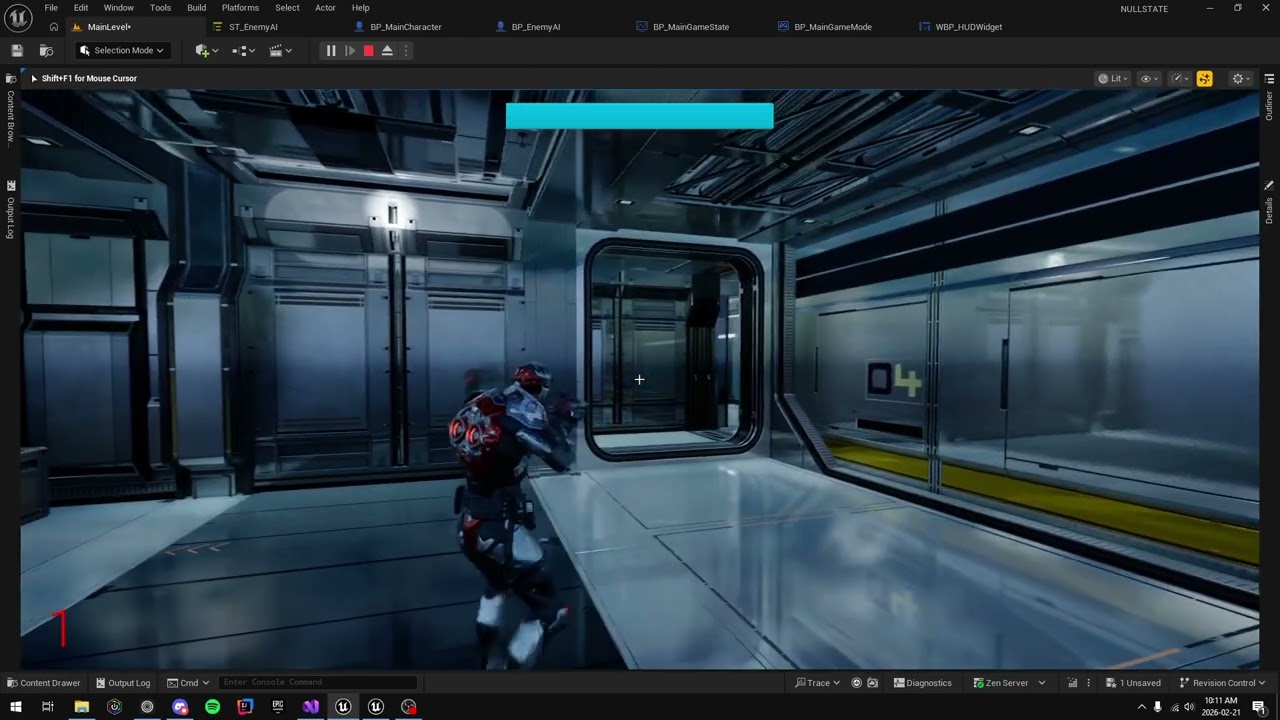
Task: Switch to the BP_EnemyAI tab
Action: (536, 27)
